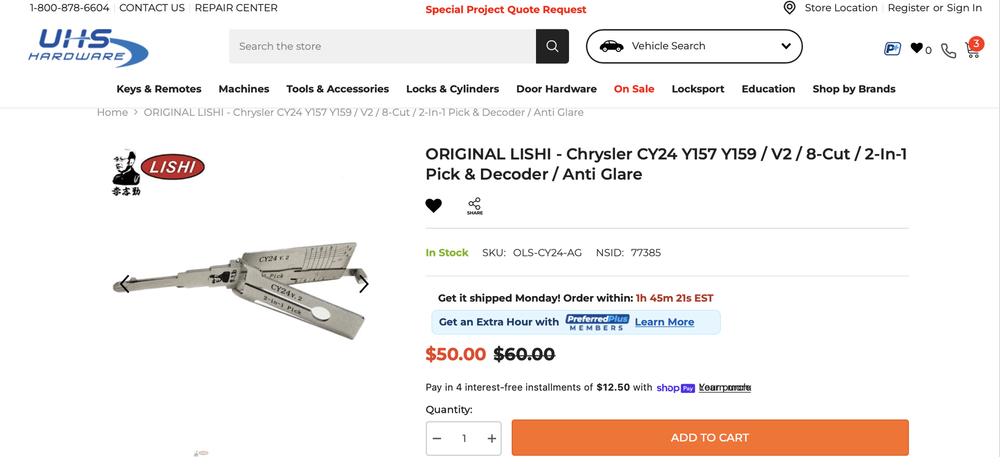Viewport: 1000px width, 457px height.
Task: Open the Locks & Cylinders menu
Action: coord(452,89)
